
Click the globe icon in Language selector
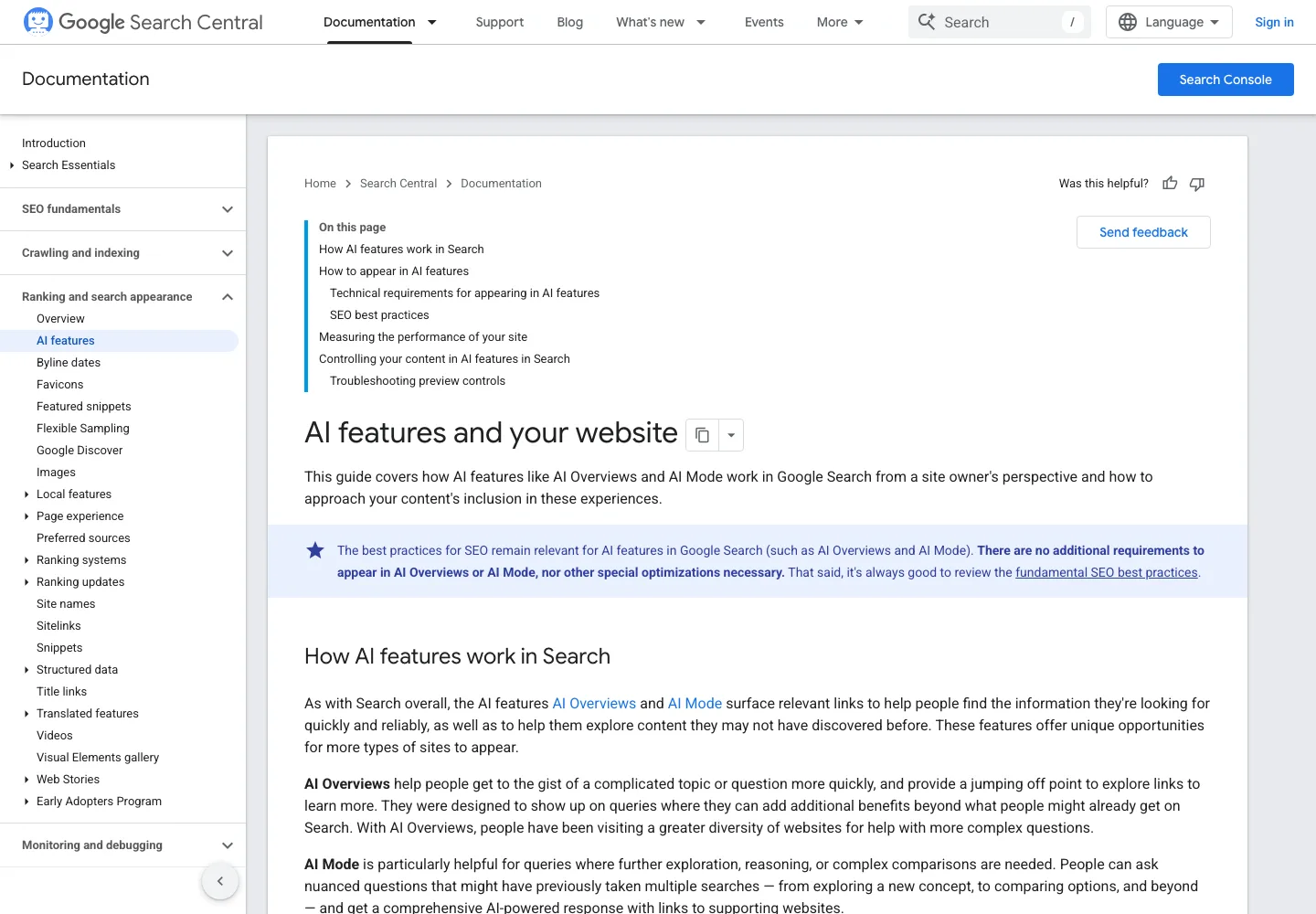1128,22
